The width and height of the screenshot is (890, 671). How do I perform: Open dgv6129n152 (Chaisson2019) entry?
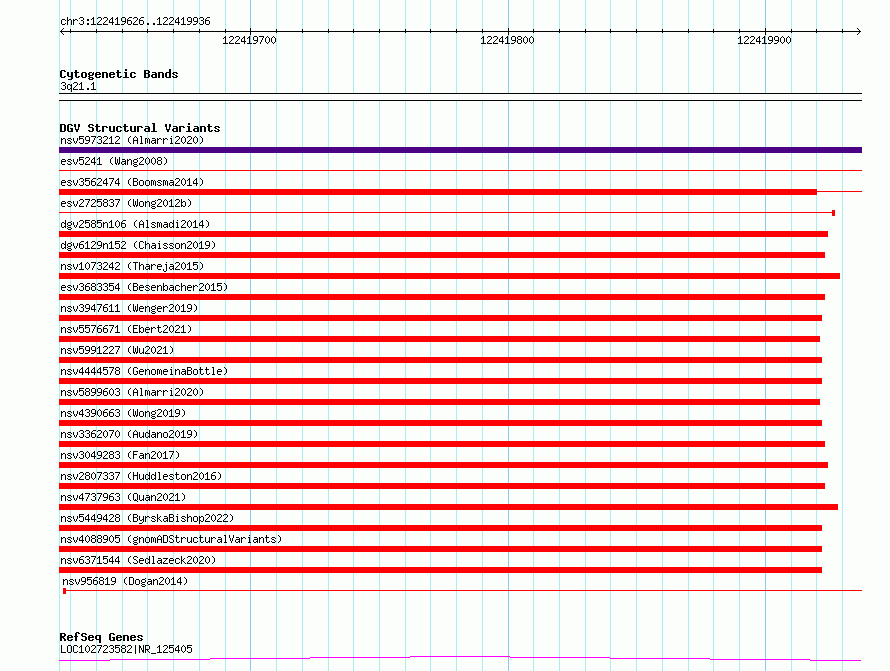[138, 245]
